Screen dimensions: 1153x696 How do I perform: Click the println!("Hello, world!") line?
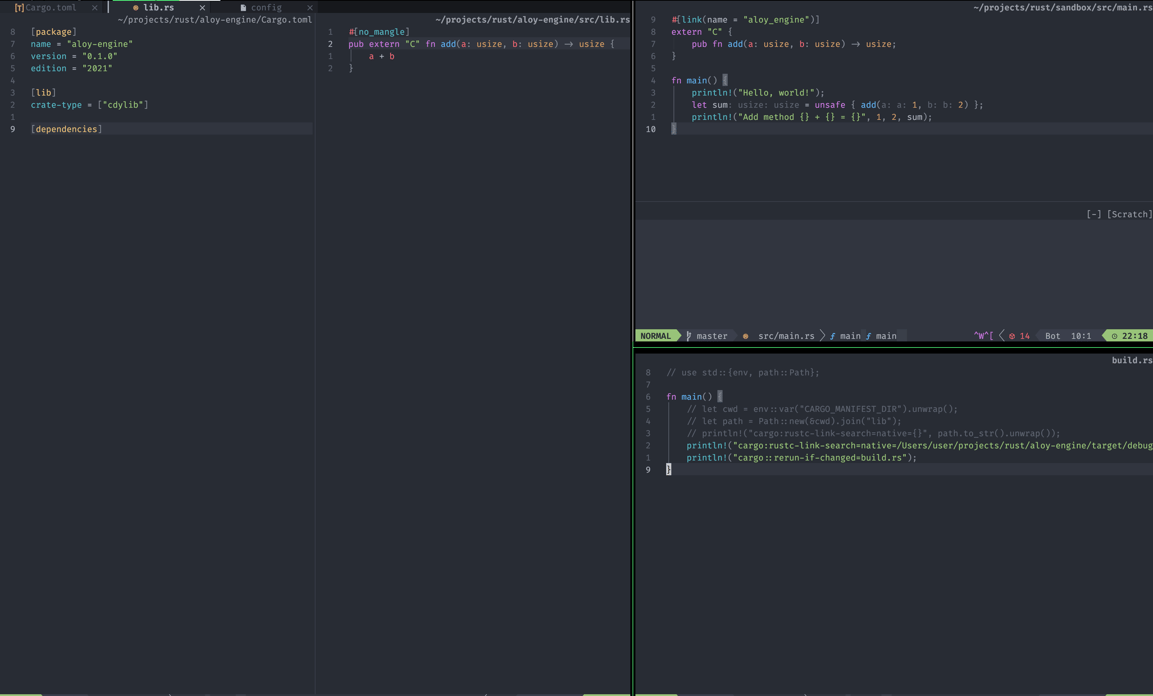pyautogui.click(x=757, y=93)
